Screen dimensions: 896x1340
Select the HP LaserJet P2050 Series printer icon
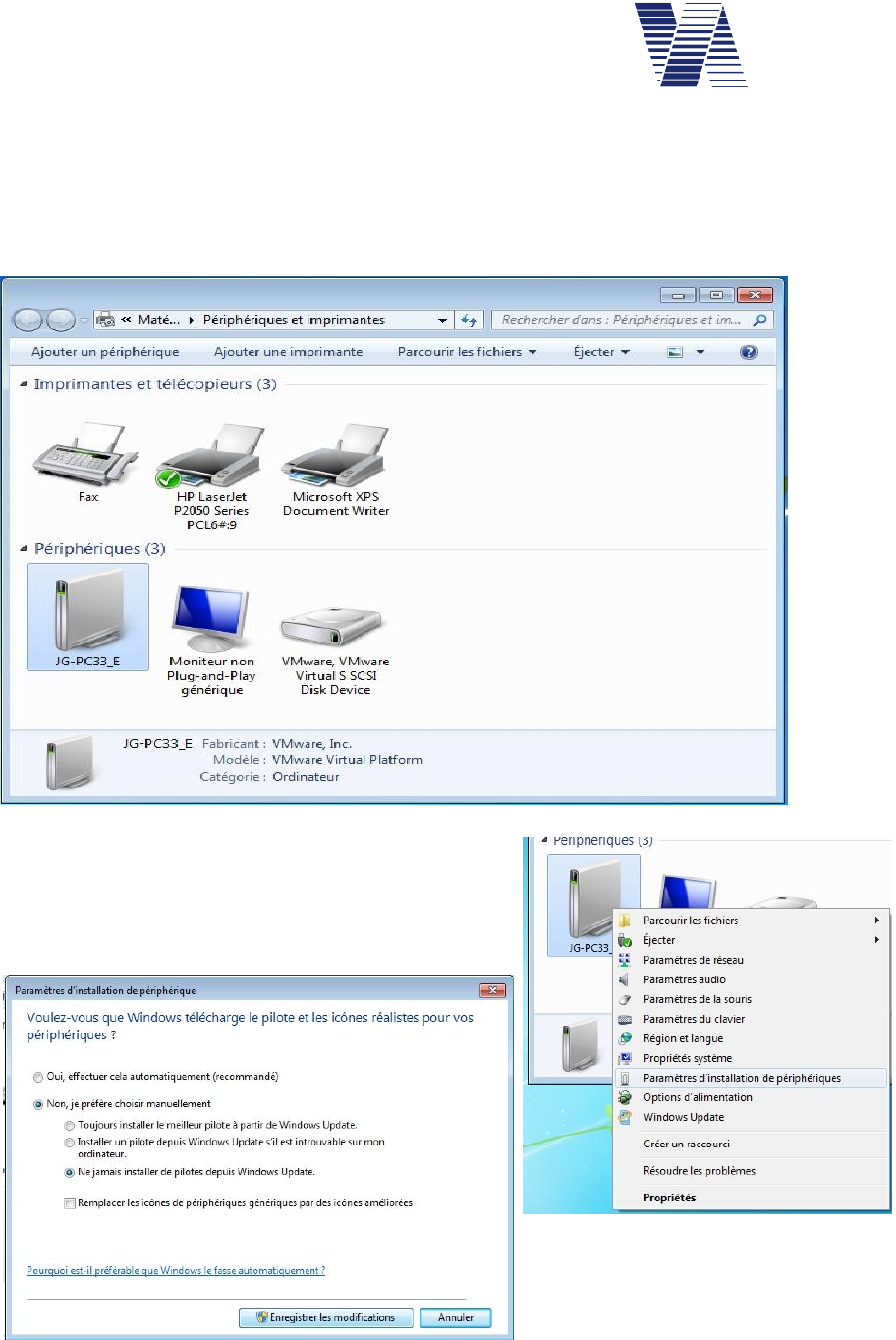click(211, 456)
